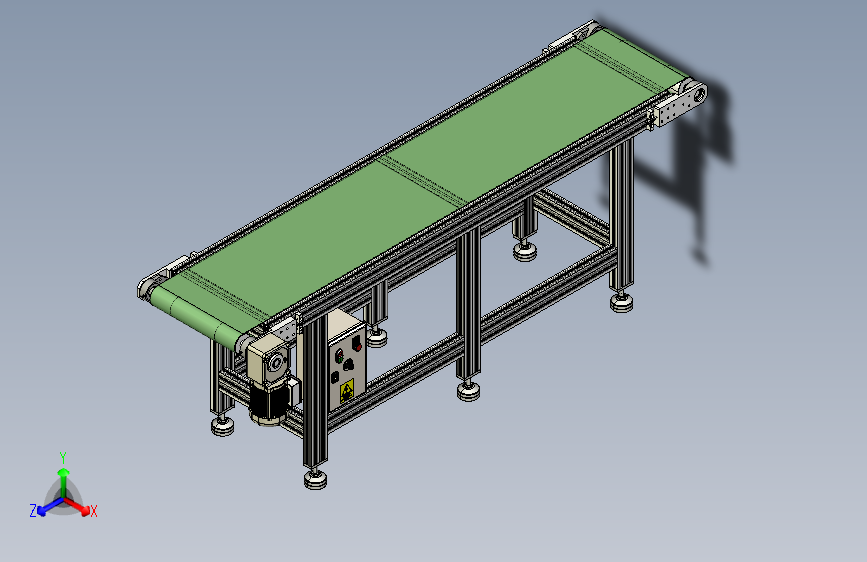Select the roller at the motor end of belt
Viewport: 867px width, 562px height.
point(195,318)
